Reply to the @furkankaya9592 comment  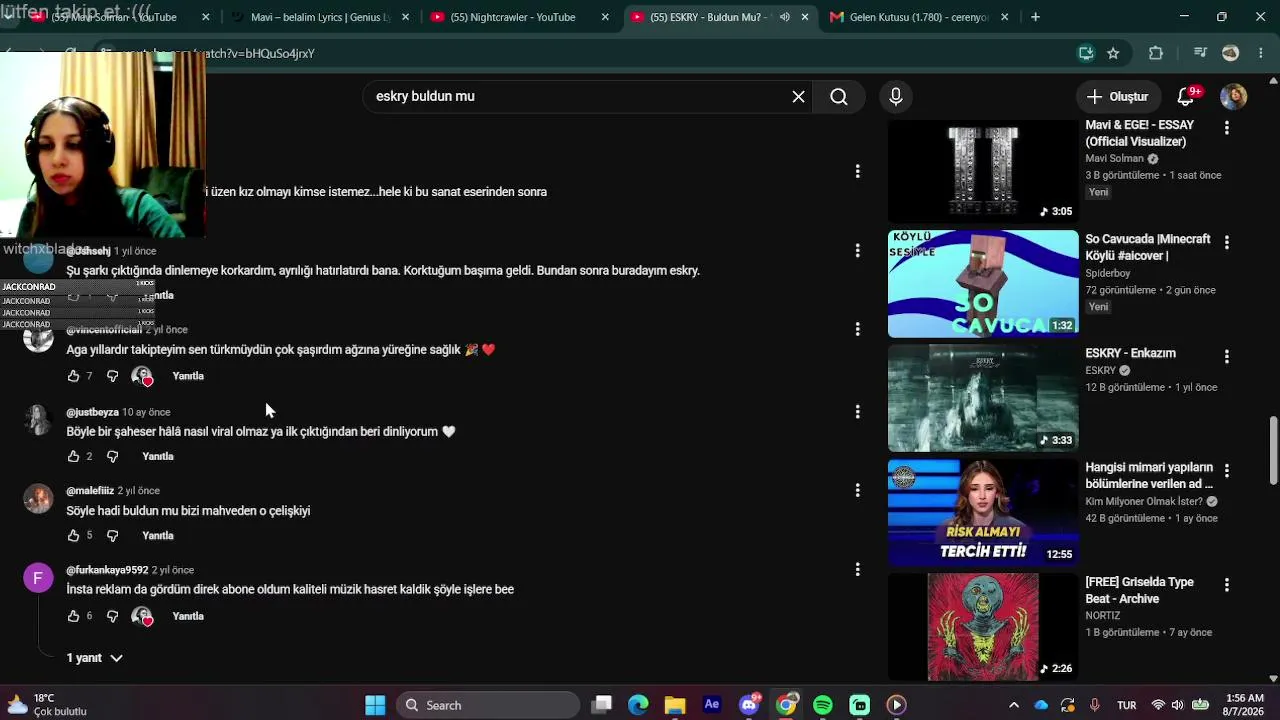pos(188,616)
